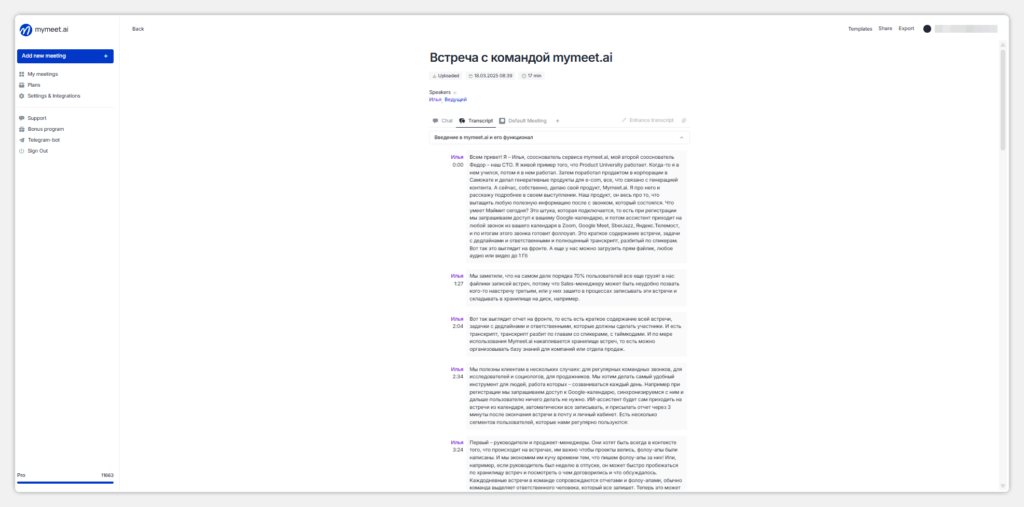Click the Add new meeting button
The height and width of the screenshot is (507, 1024).
(65, 56)
